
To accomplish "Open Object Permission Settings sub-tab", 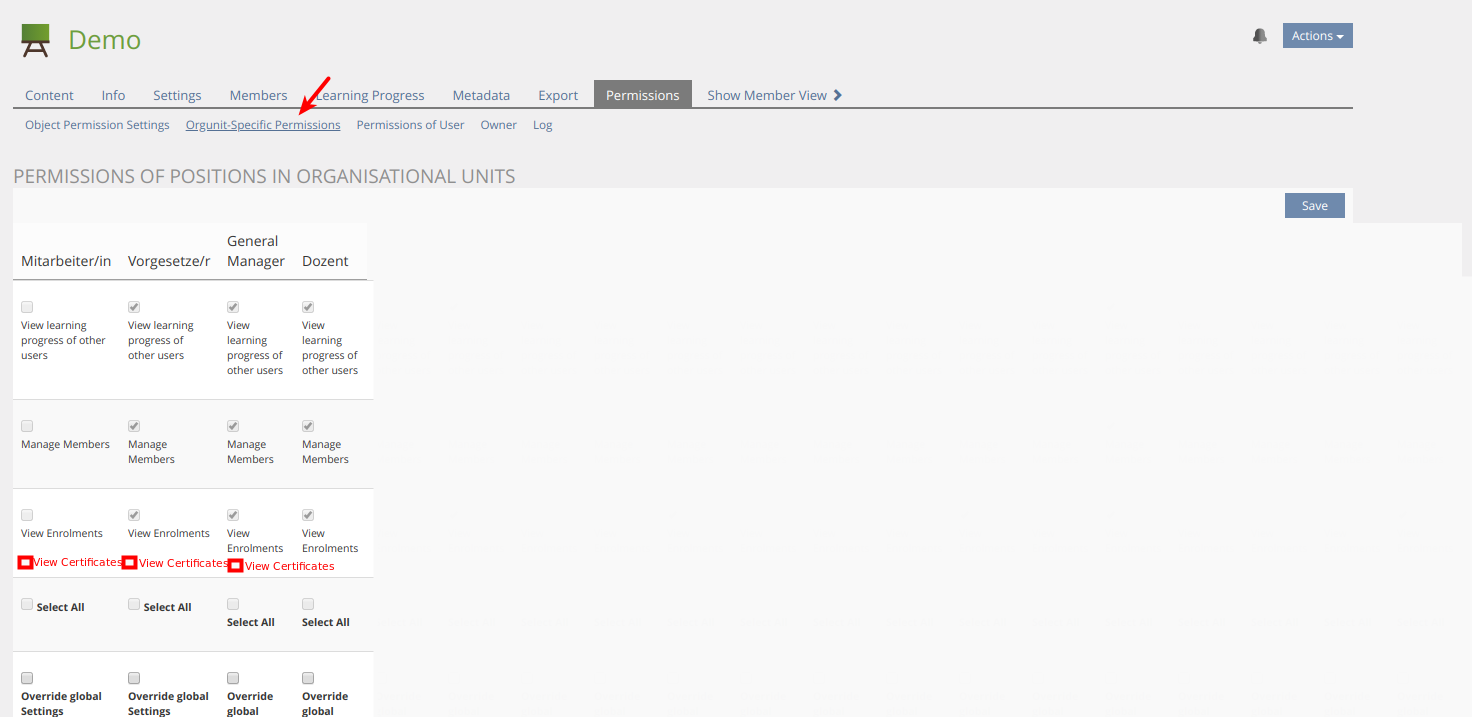I will click(97, 125).
